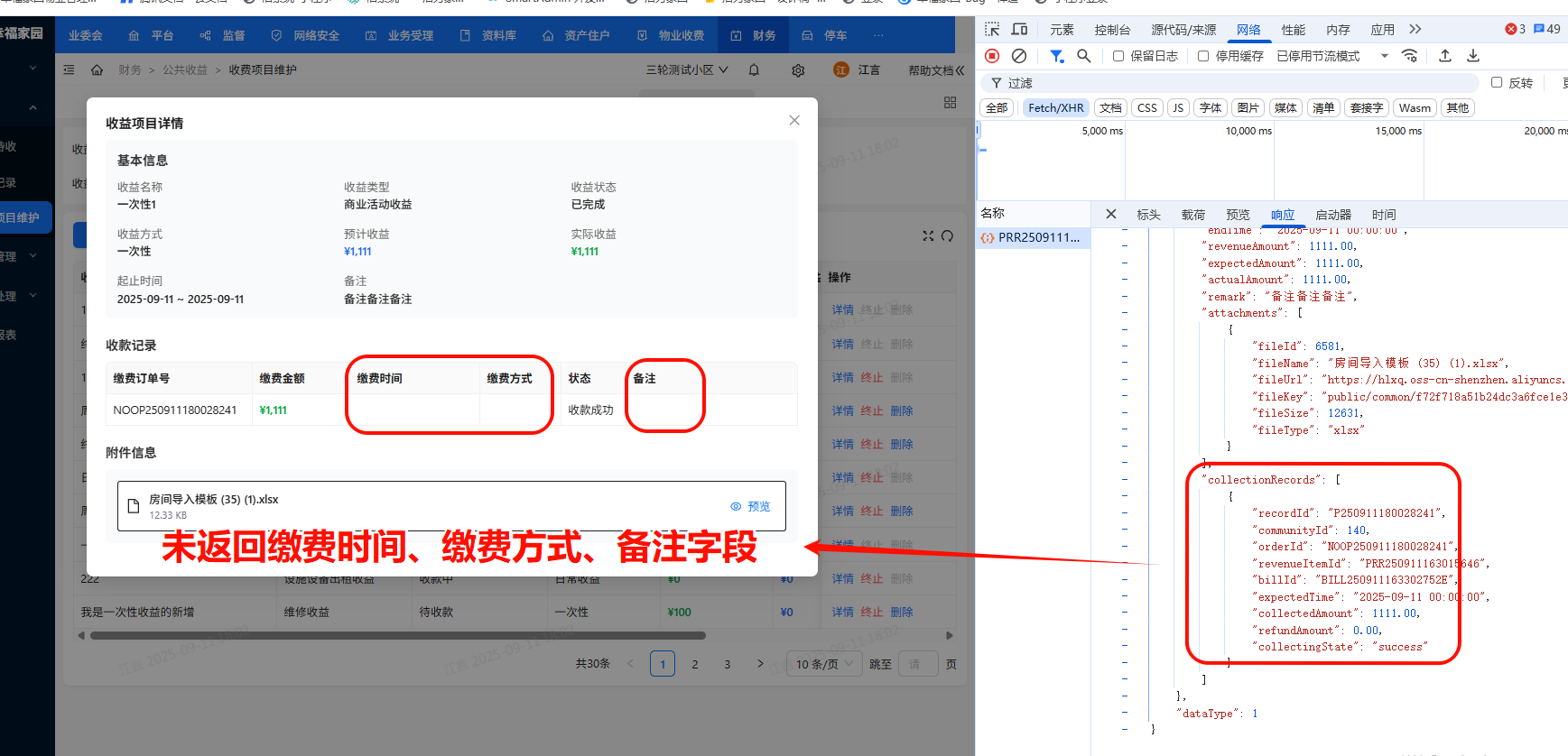
Task: Tick the 反转 checkbox
Action: 1497,82
